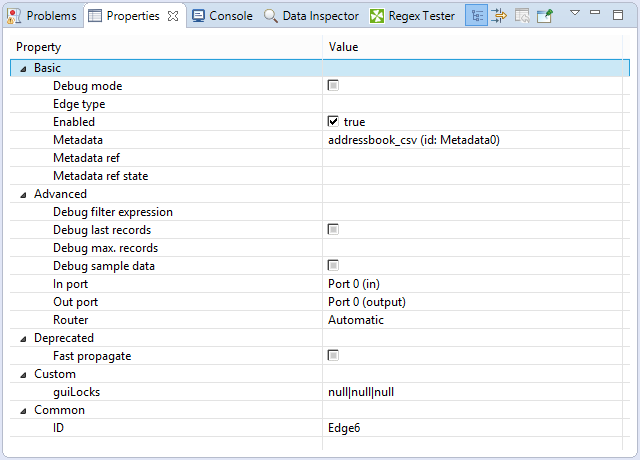The width and height of the screenshot is (640, 460).
Task: Click the Regex Tester tab icon
Action: pyautogui.click(x=377, y=16)
